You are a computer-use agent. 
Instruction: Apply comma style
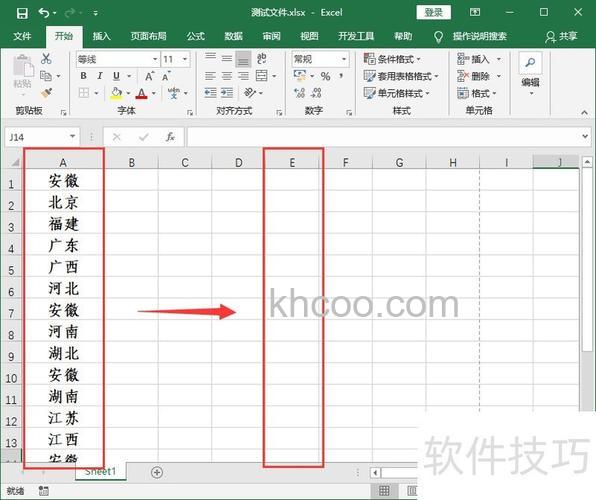(341, 76)
